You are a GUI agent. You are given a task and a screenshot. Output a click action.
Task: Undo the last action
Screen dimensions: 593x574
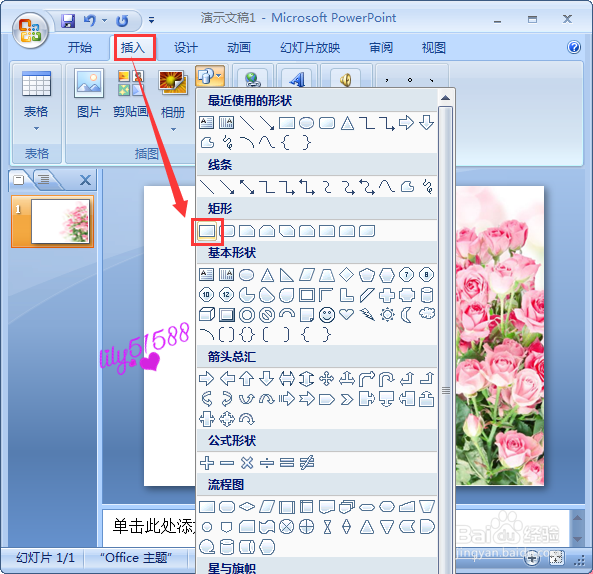pos(90,20)
